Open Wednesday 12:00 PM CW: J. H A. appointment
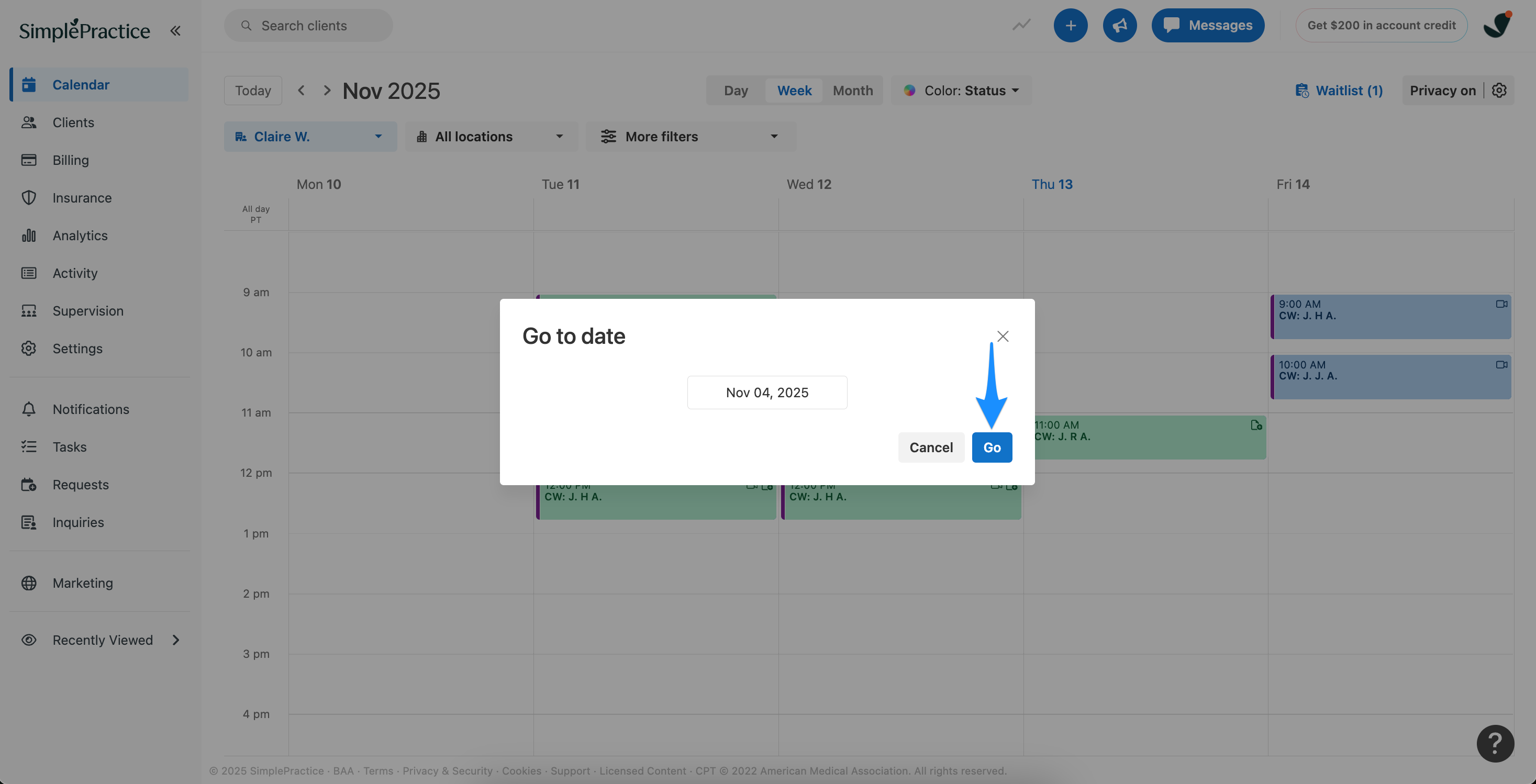 (901, 502)
